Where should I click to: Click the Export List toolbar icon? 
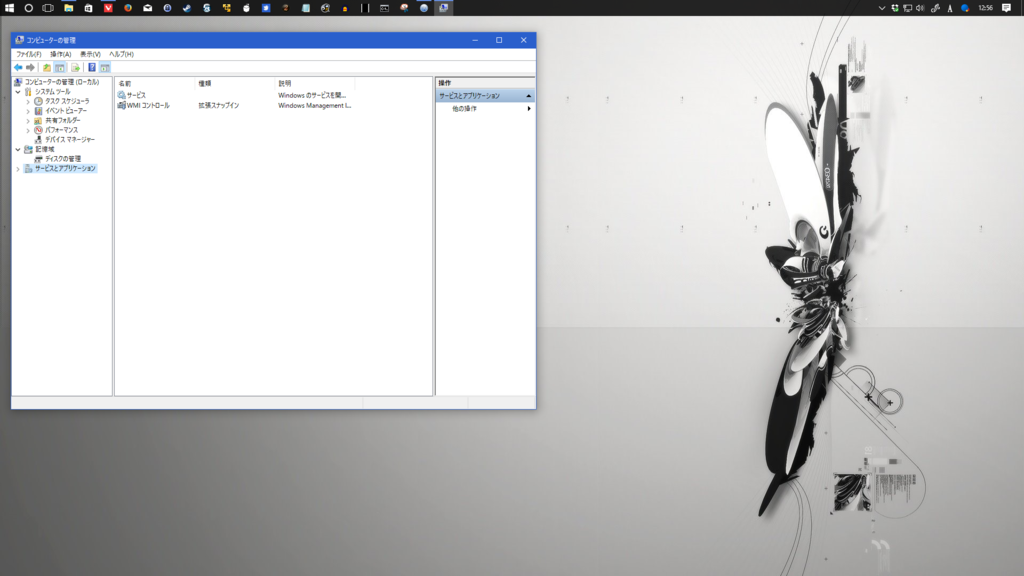pos(75,67)
